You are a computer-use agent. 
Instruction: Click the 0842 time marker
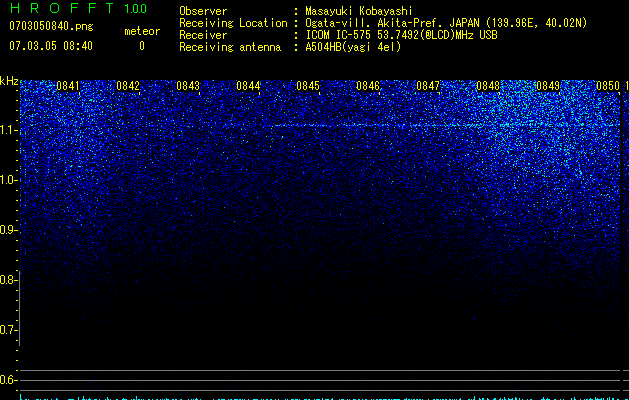tap(128, 86)
